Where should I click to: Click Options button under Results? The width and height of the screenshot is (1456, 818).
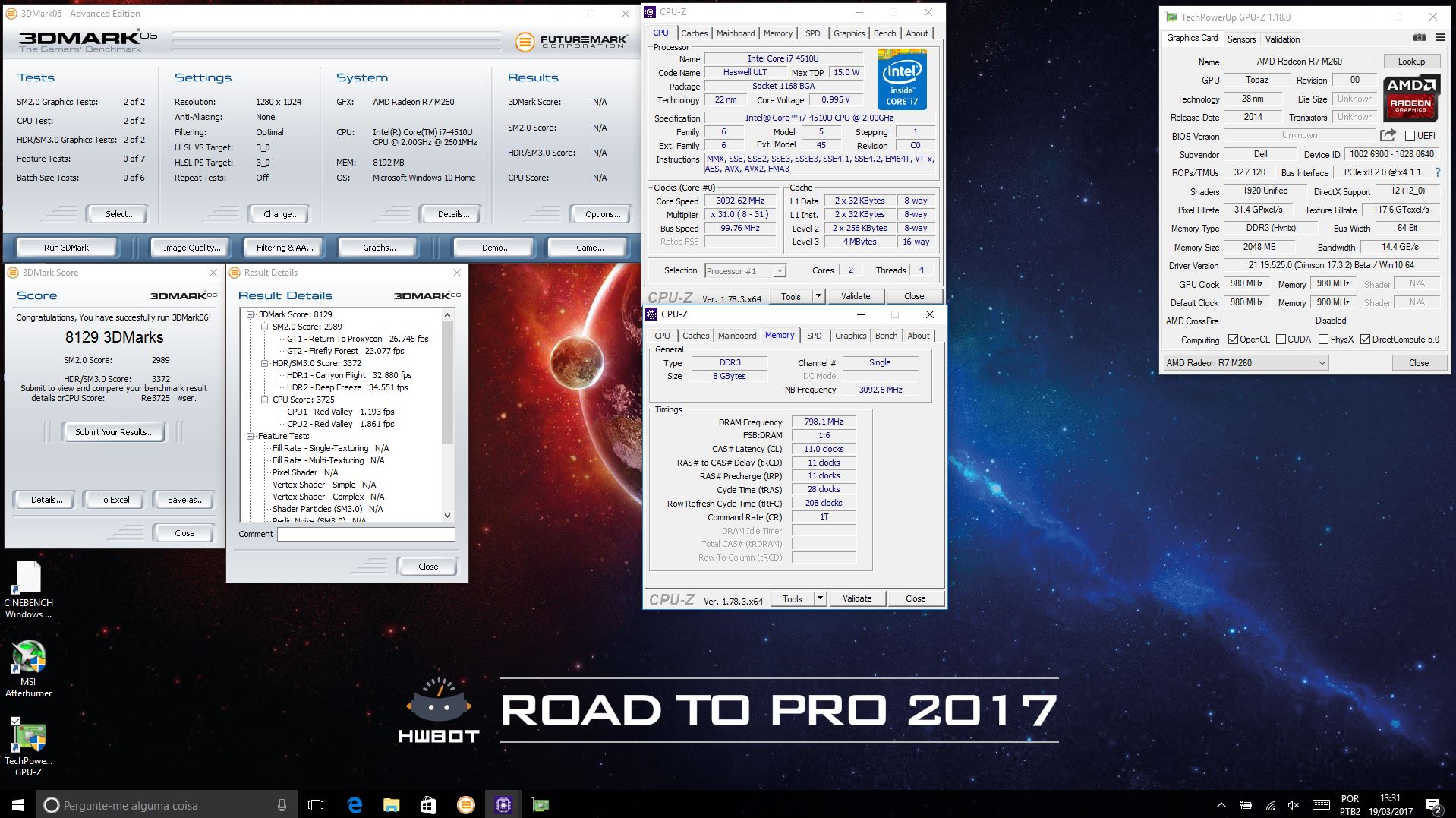click(x=603, y=214)
